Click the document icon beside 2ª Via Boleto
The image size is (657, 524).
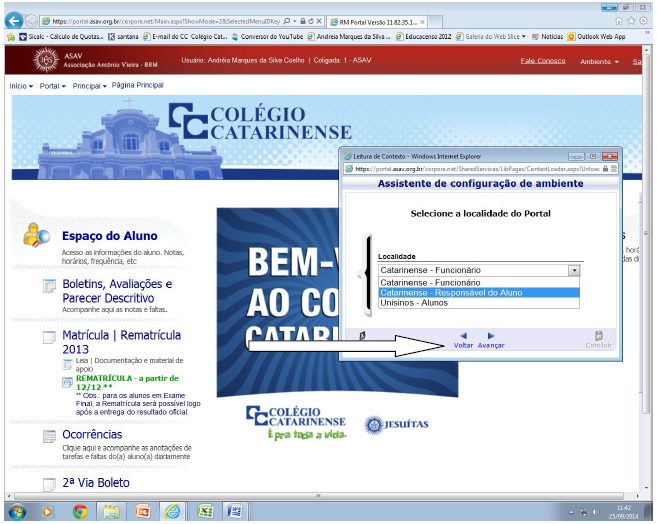tap(49, 484)
